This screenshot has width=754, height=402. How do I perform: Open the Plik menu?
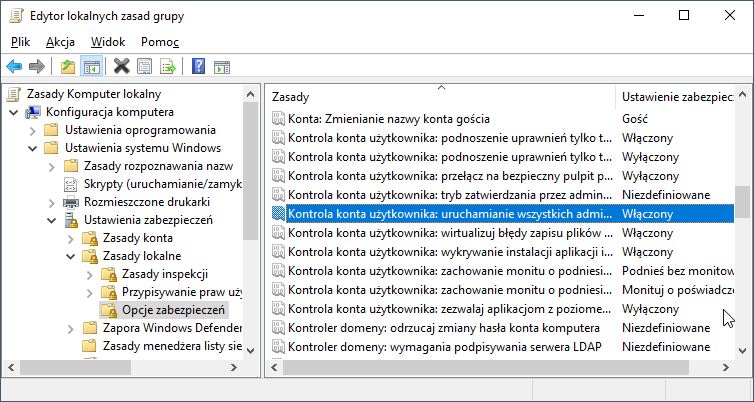pyautogui.click(x=21, y=42)
